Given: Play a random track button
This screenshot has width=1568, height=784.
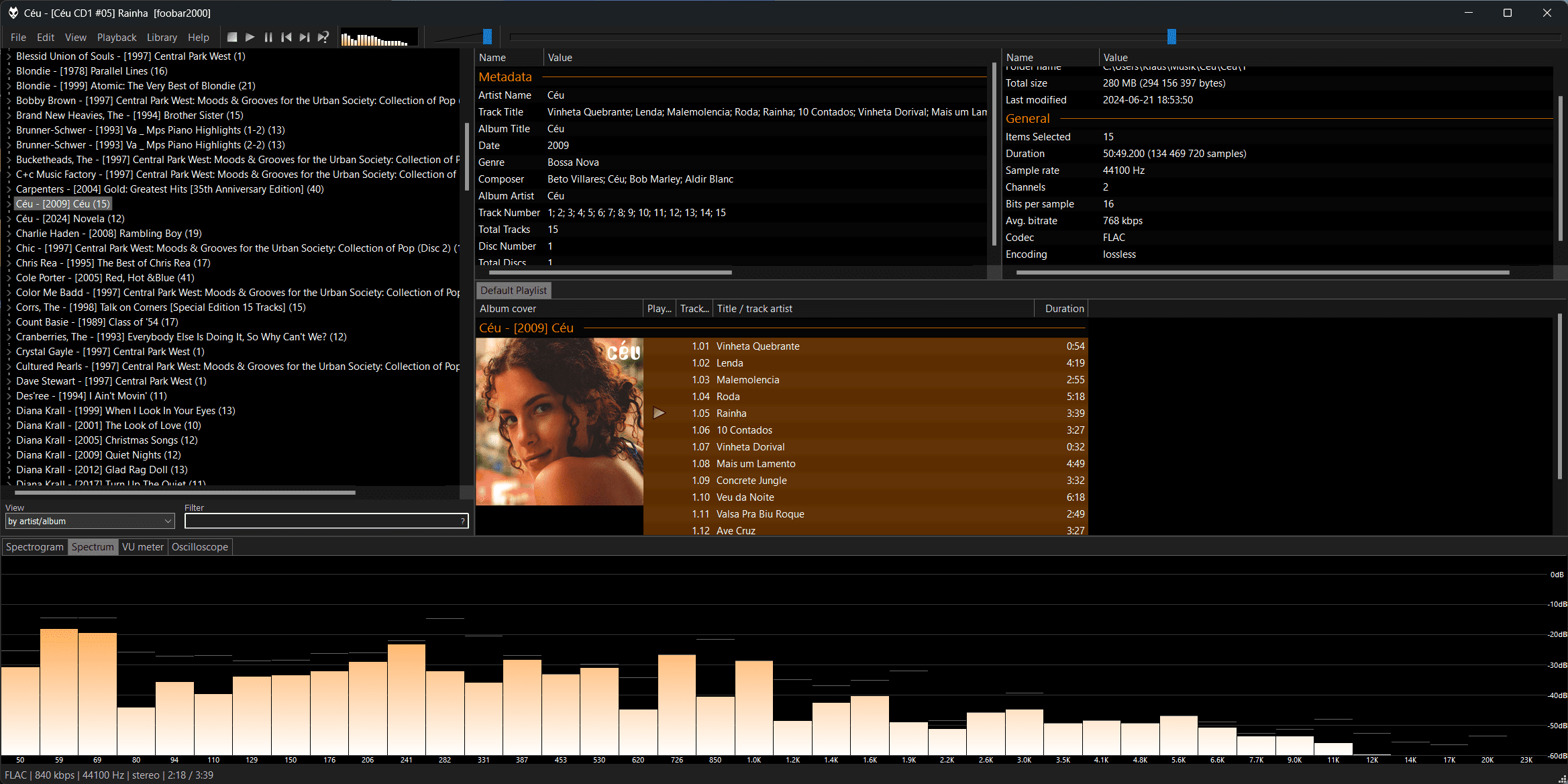Looking at the screenshot, I should coord(323,38).
